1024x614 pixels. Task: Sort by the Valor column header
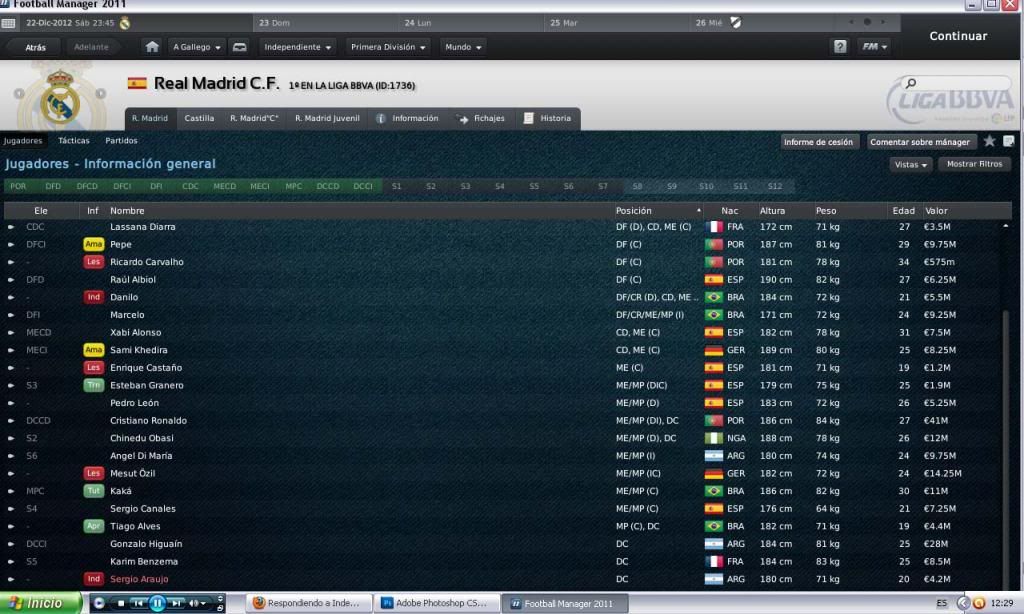(936, 211)
